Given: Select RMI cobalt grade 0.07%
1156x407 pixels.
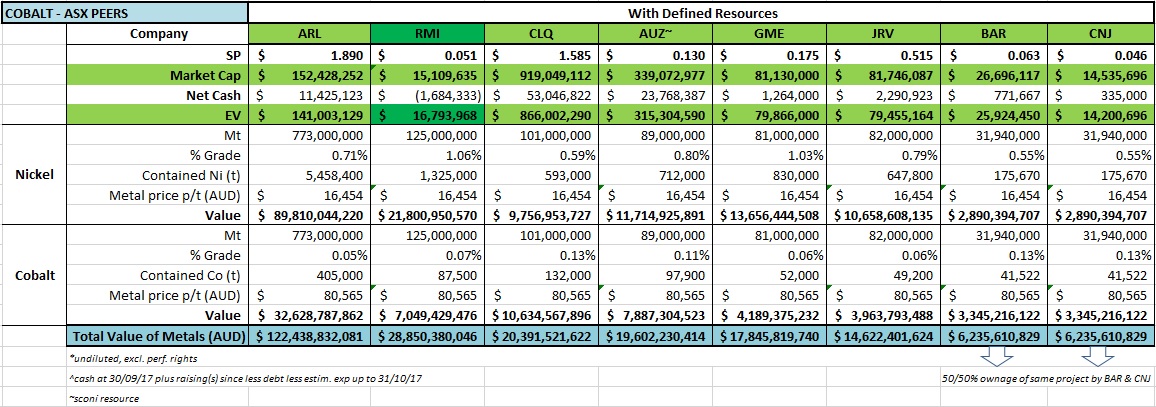Looking at the screenshot, I should (x=429, y=255).
